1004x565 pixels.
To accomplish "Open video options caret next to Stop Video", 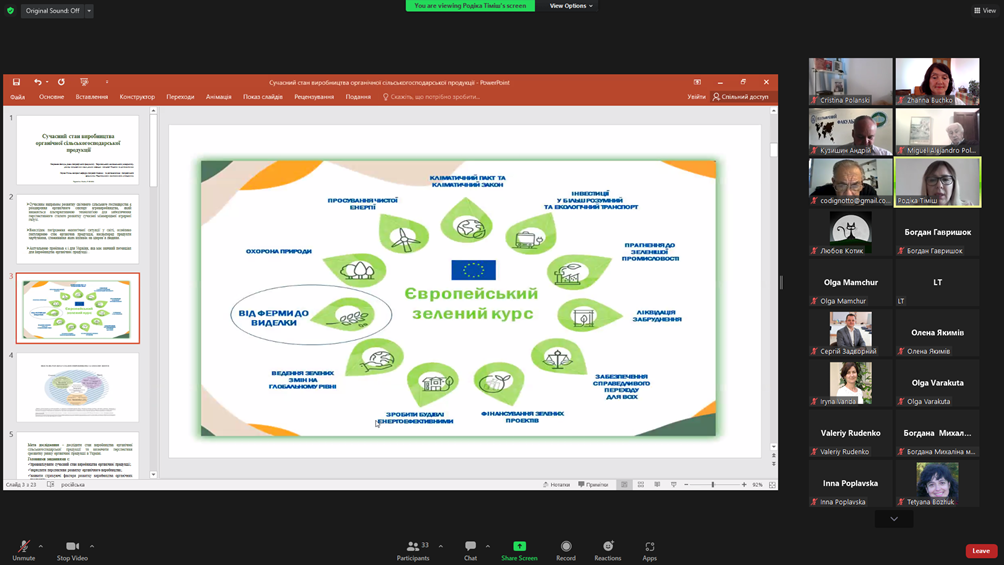I will [x=92, y=546].
